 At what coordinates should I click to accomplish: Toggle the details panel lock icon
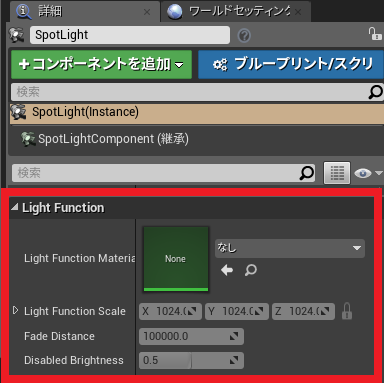tap(375, 34)
